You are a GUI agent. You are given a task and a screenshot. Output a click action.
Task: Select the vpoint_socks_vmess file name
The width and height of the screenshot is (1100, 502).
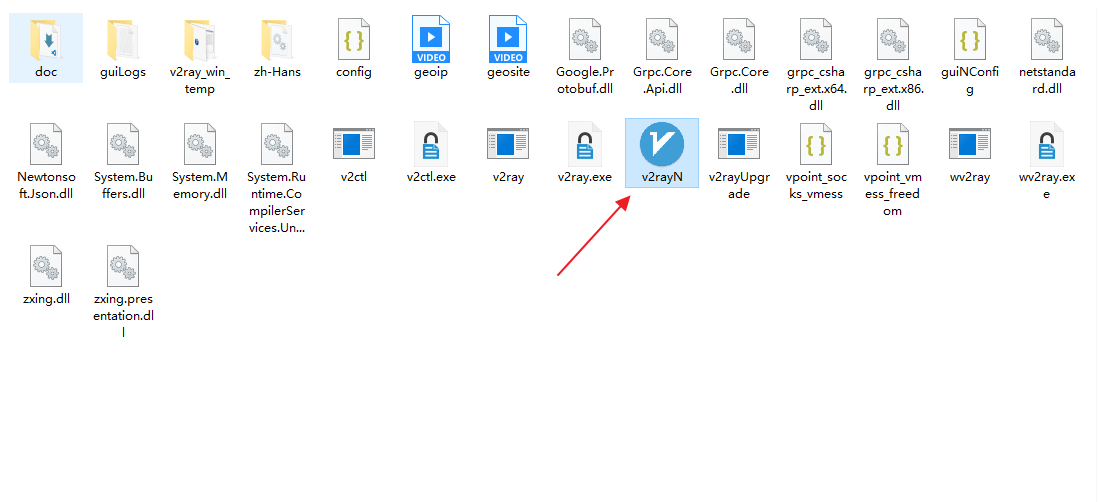point(816,186)
